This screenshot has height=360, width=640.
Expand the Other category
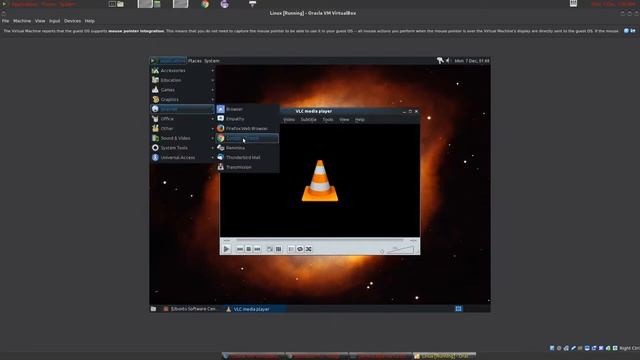182,128
